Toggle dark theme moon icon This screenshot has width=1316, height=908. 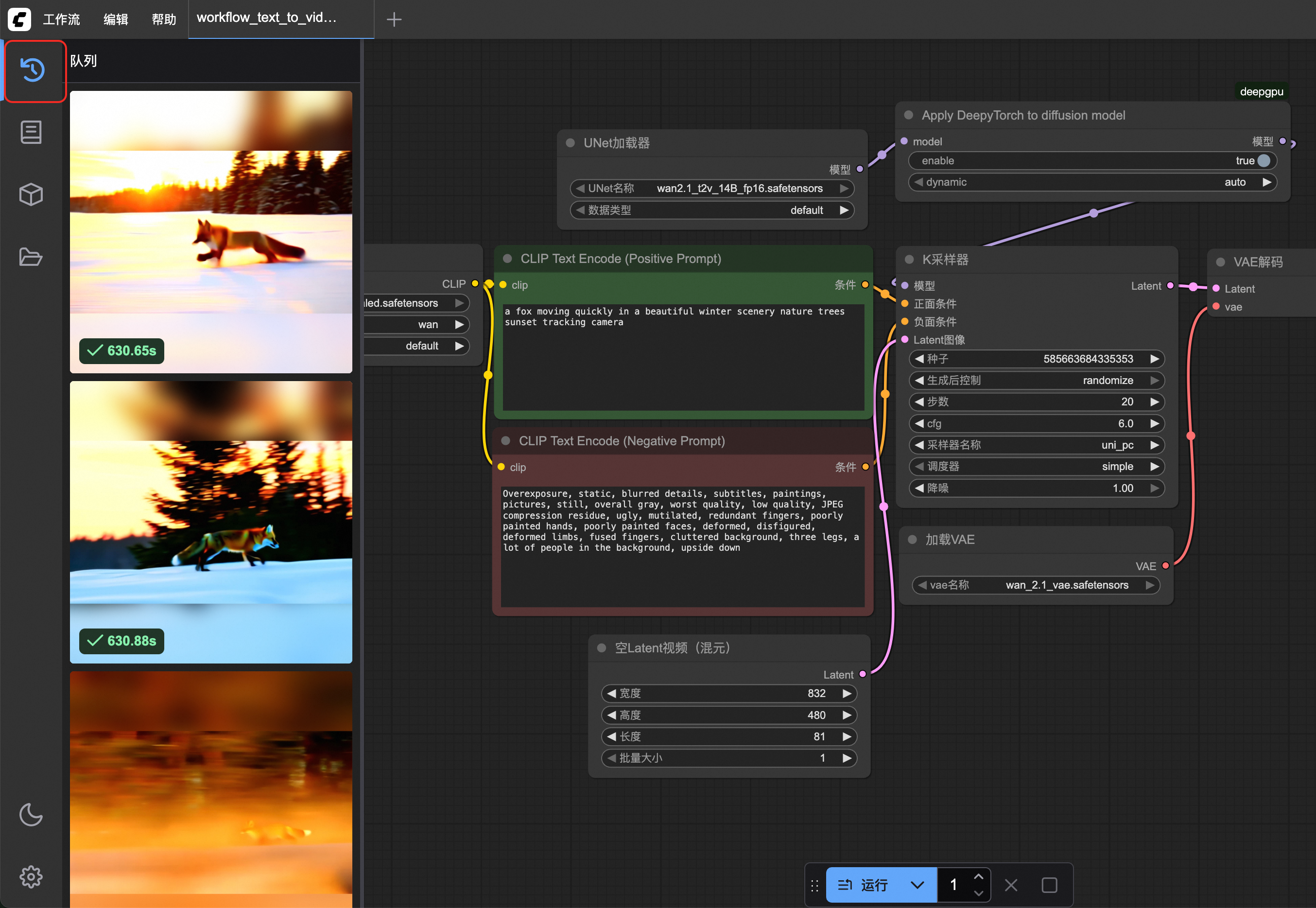(x=31, y=814)
